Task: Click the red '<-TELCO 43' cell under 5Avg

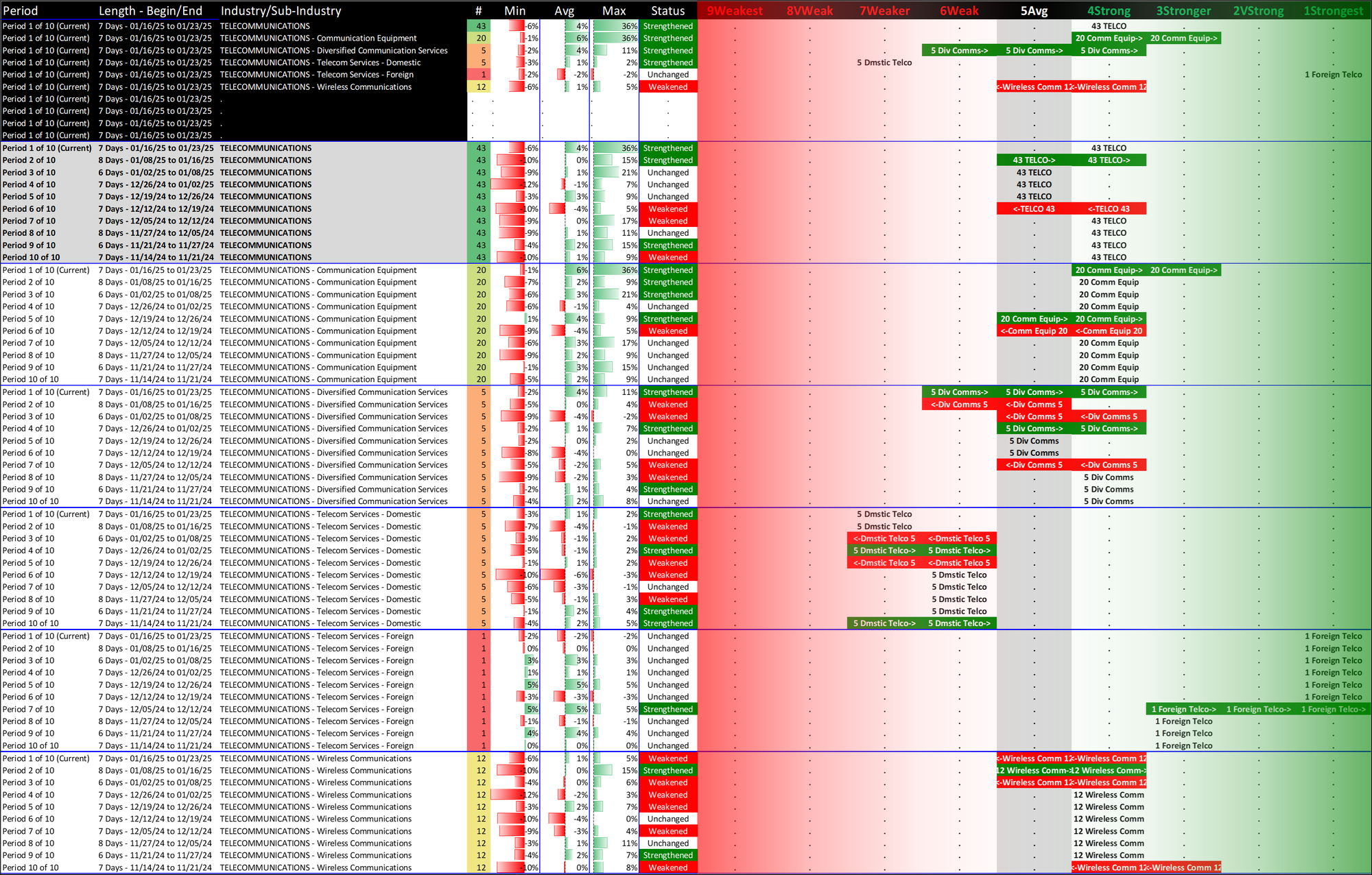Action: click(x=1034, y=209)
